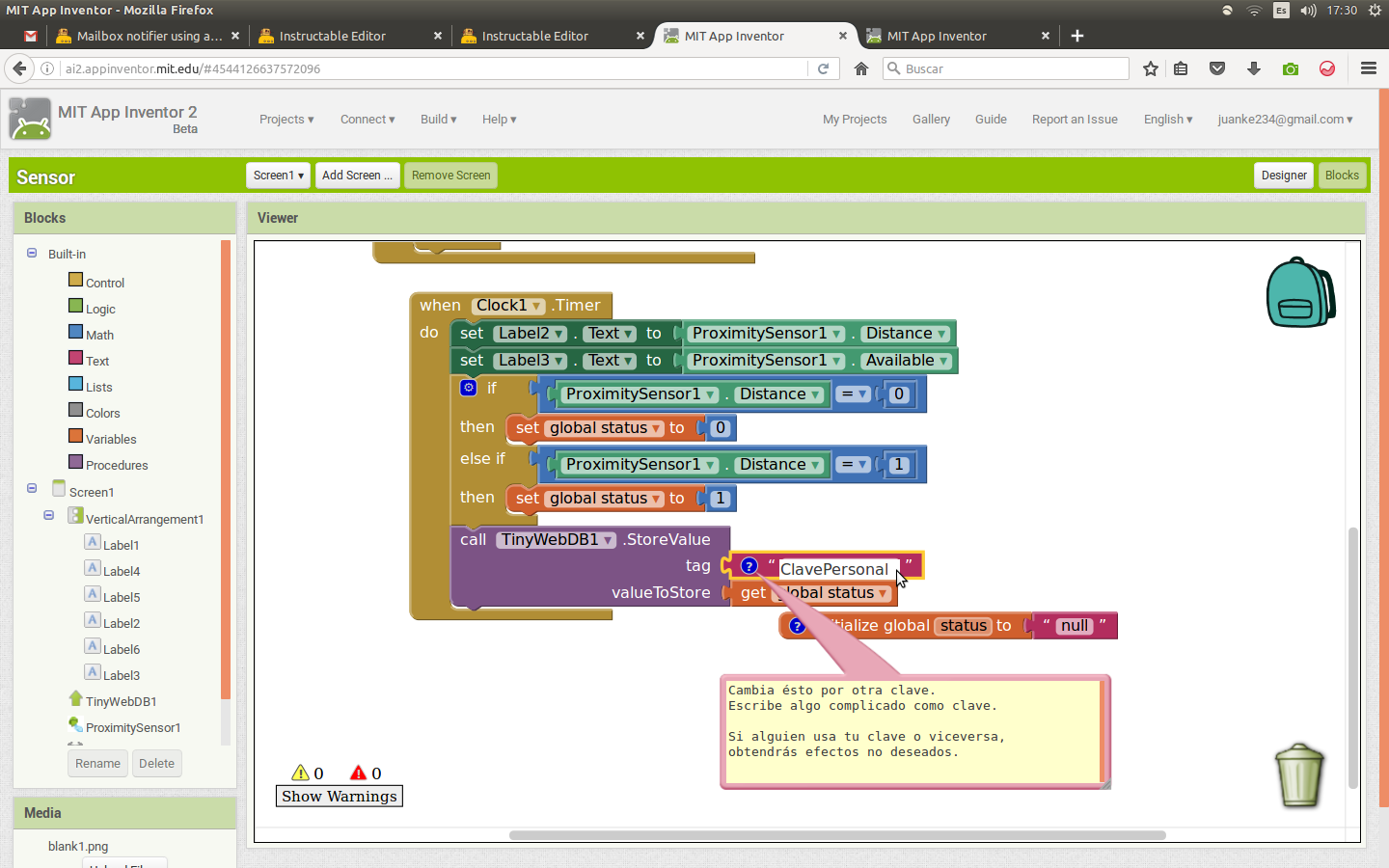Image resolution: width=1389 pixels, height=868 pixels.
Task: Open the Screen1 dropdown selector
Action: pyautogui.click(x=278, y=176)
